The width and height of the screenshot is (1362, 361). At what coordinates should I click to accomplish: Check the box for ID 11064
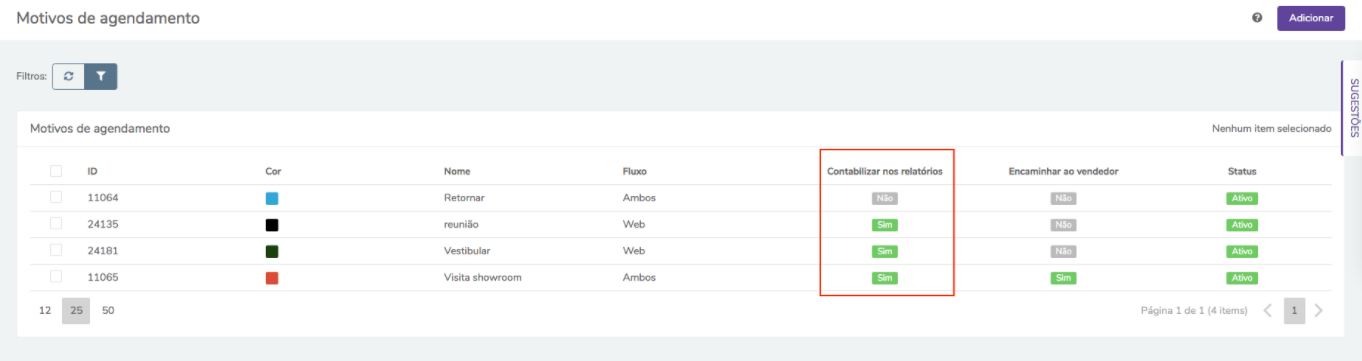point(56,197)
